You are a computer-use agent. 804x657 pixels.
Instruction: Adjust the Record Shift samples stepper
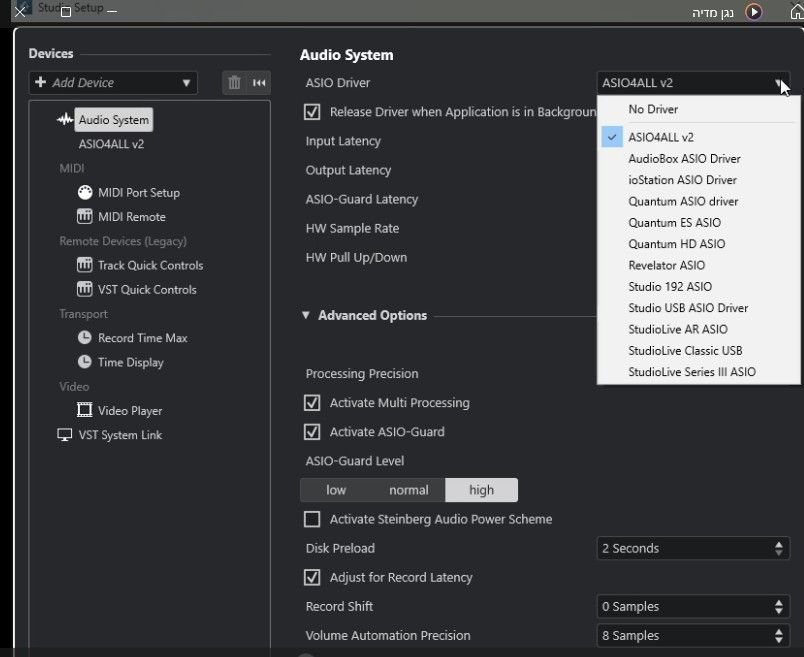click(x=779, y=607)
